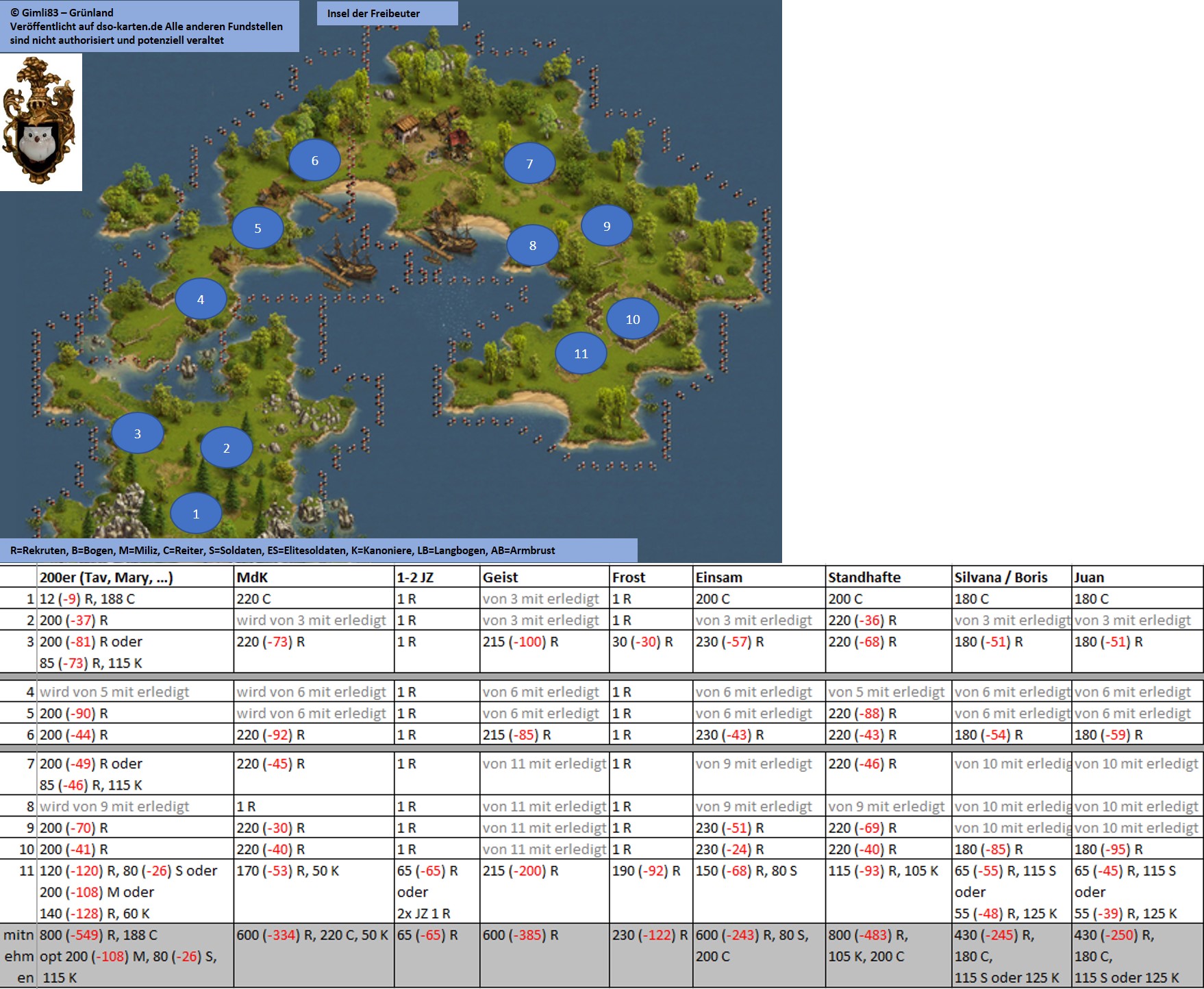Click the unit abbreviations legend bar
This screenshot has height=989, width=1204.
[x=318, y=550]
